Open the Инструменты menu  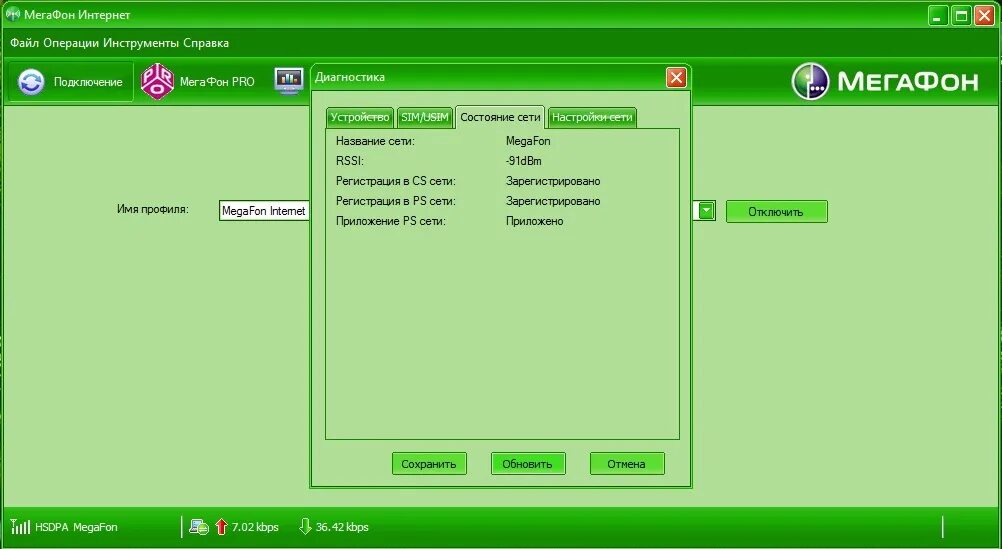coord(141,43)
